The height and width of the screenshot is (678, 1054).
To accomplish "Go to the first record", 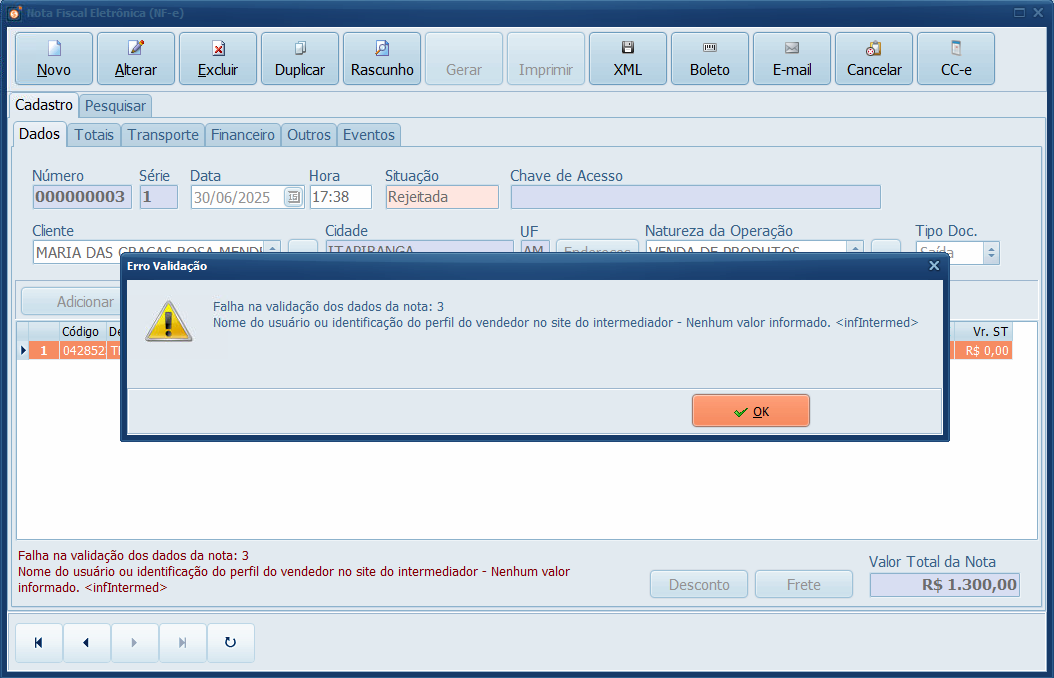I will click(38, 643).
